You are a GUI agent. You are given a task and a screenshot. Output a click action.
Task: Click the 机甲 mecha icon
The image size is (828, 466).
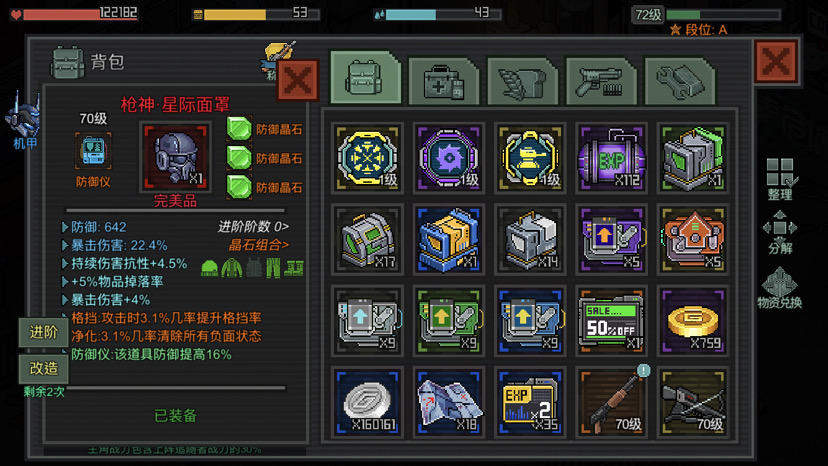point(24,121)
